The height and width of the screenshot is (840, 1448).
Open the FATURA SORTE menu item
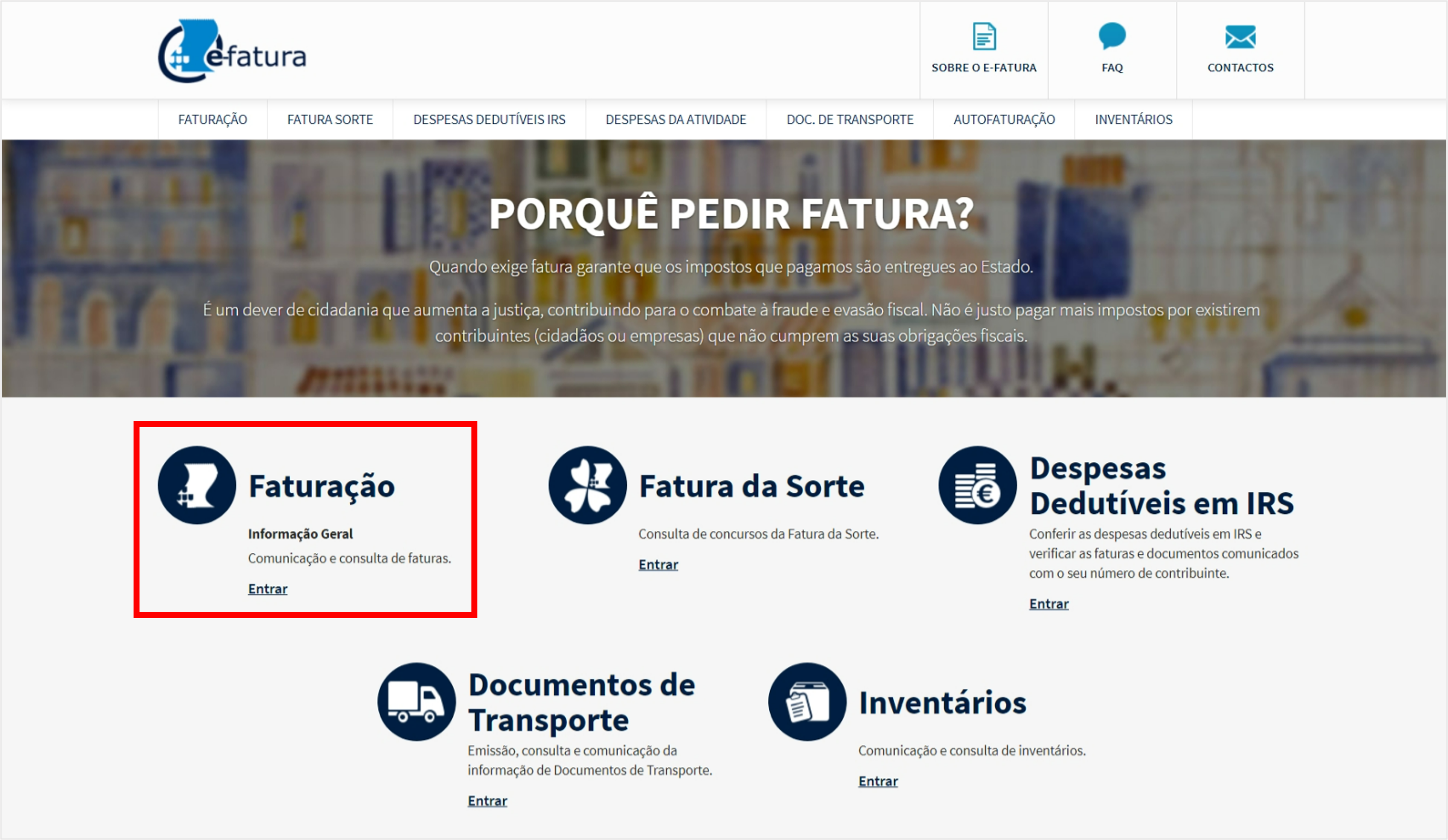click(330, 119)
